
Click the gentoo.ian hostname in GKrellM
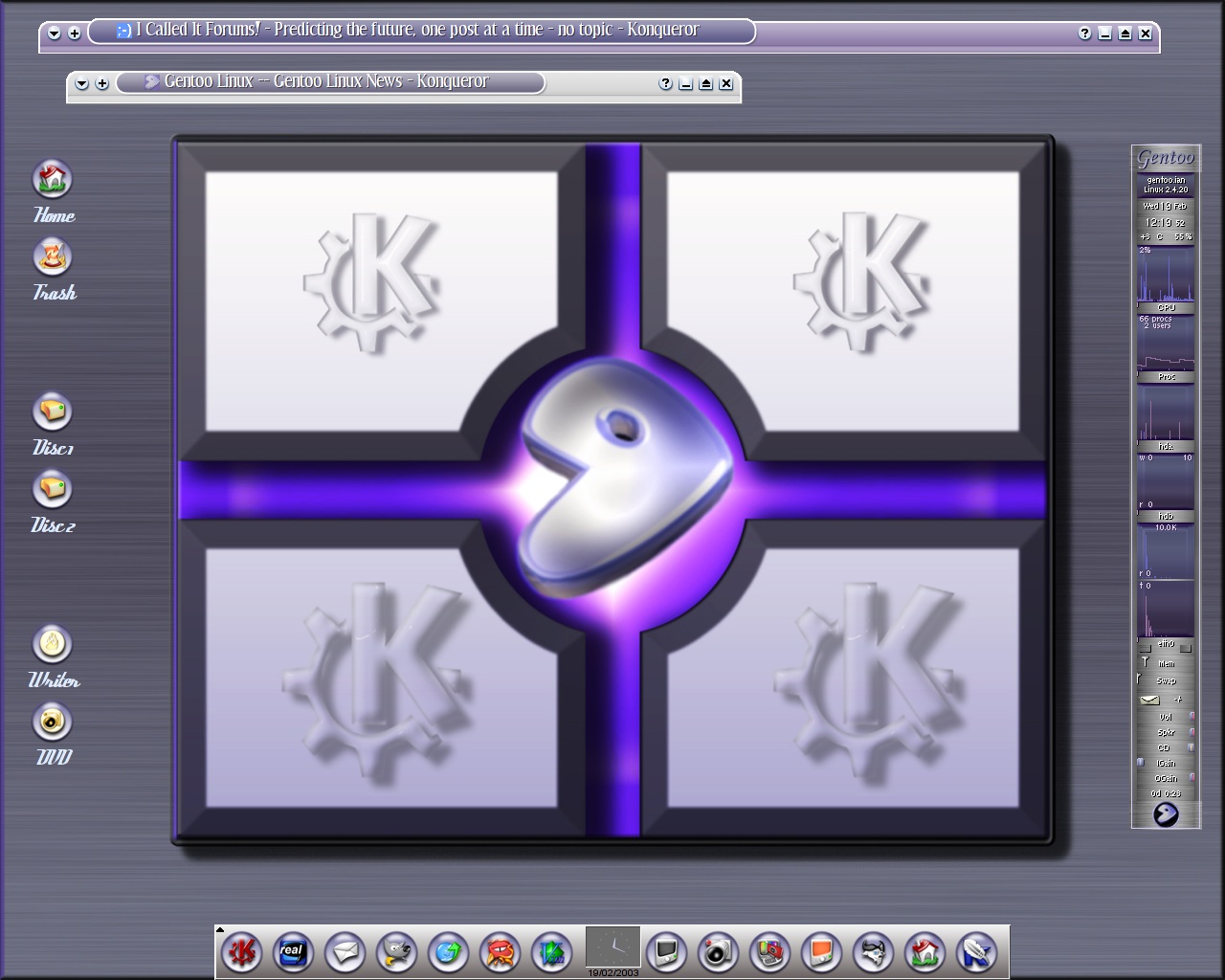[x=1166, y=180]
